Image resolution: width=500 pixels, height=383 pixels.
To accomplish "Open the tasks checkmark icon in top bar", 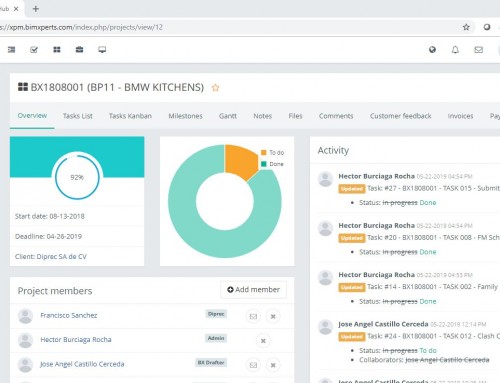I will 34,50.
